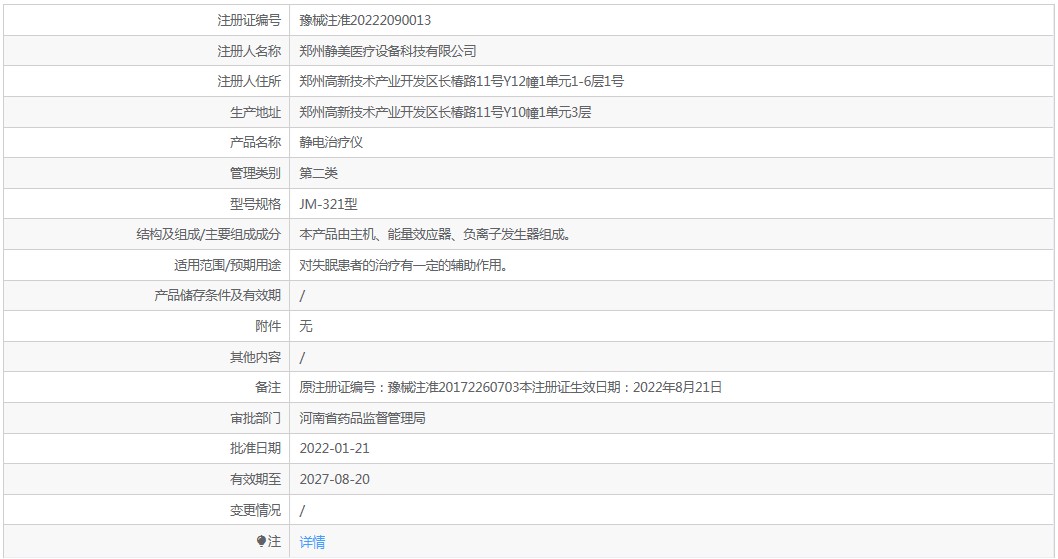
Task: Select registration number 豫械注准20222090013
Action: 365,20
